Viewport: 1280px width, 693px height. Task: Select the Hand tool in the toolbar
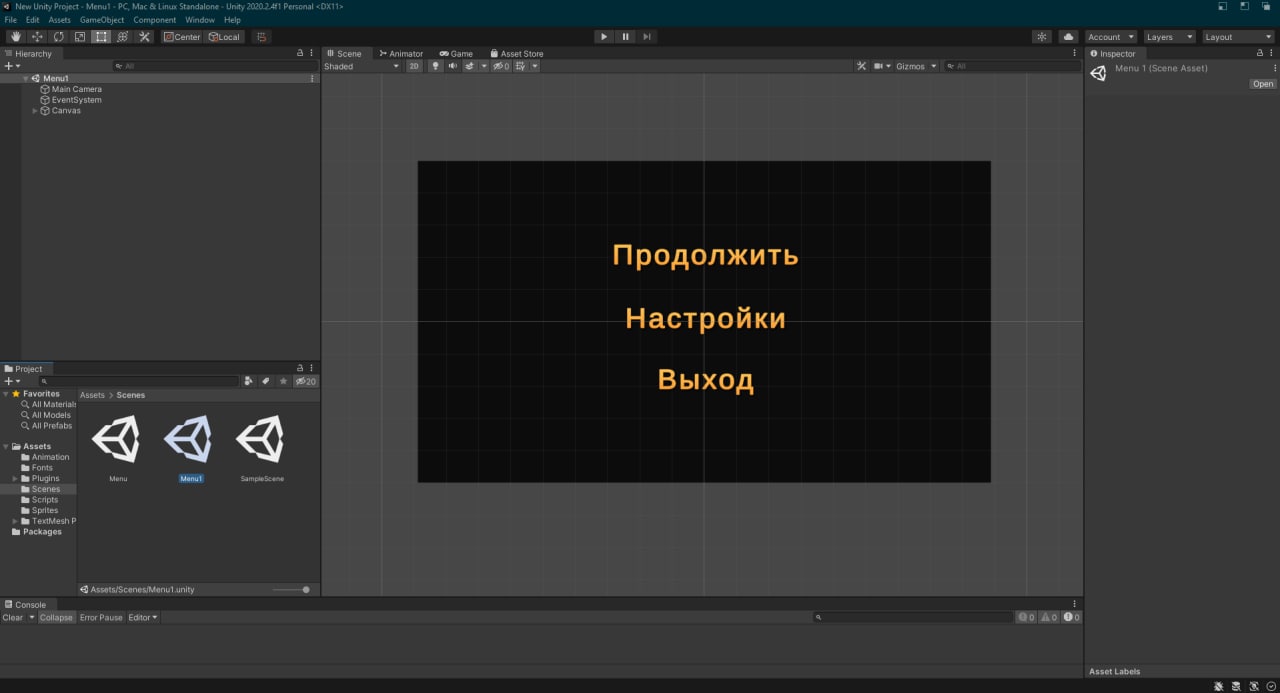click(x=16, y=37)
